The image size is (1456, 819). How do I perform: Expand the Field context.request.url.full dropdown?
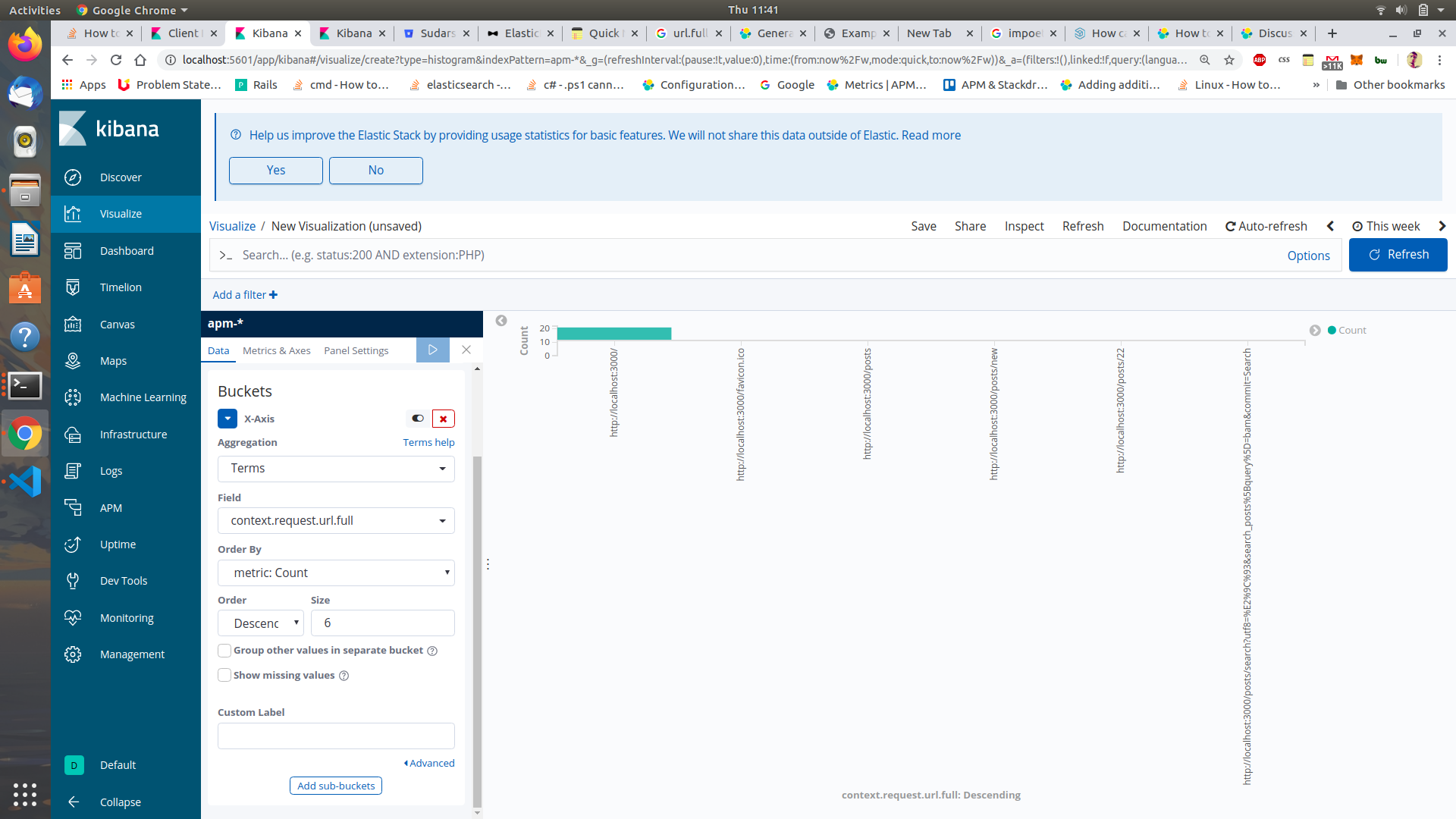coord(336,521)
